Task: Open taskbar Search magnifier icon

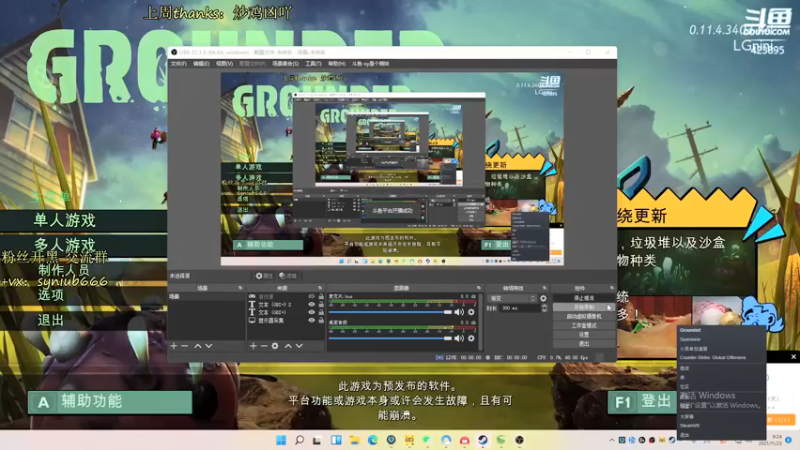Action: pyautogui.click(x=299, y=440)
